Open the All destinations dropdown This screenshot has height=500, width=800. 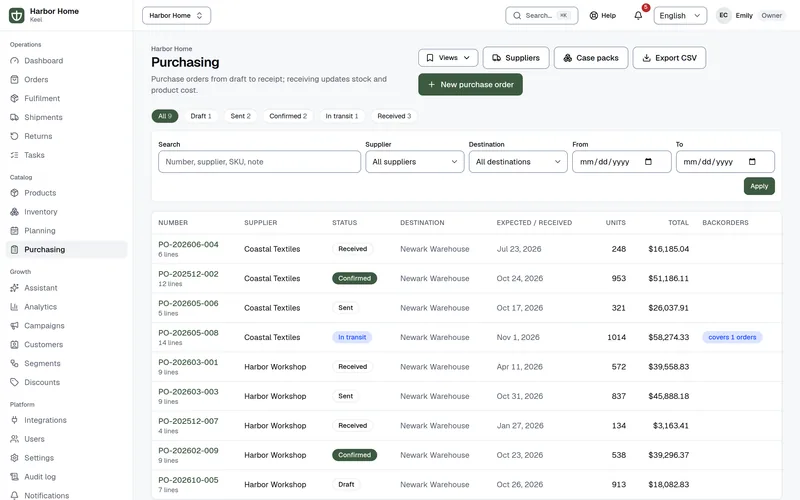[x=518, y=162]
